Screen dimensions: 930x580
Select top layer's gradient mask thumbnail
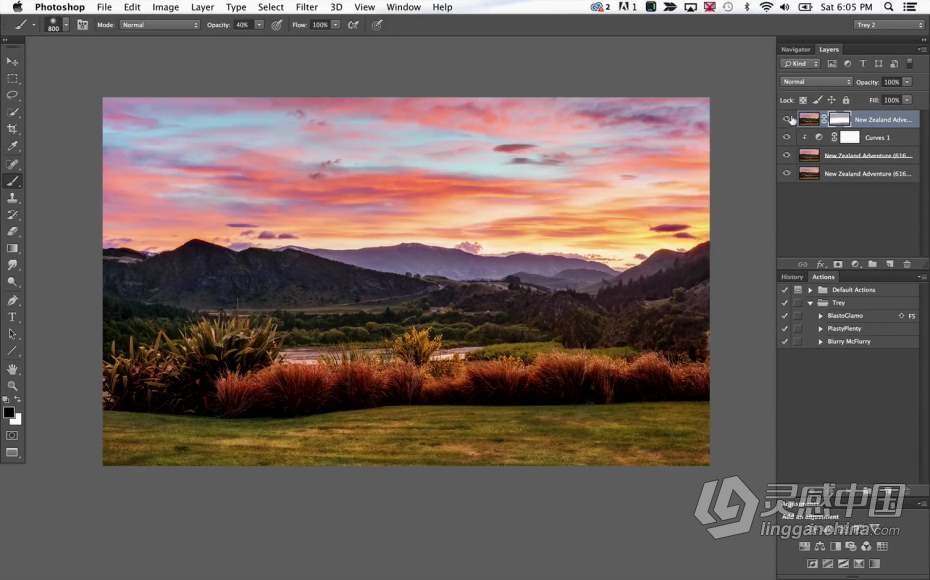tap(839, 119)
